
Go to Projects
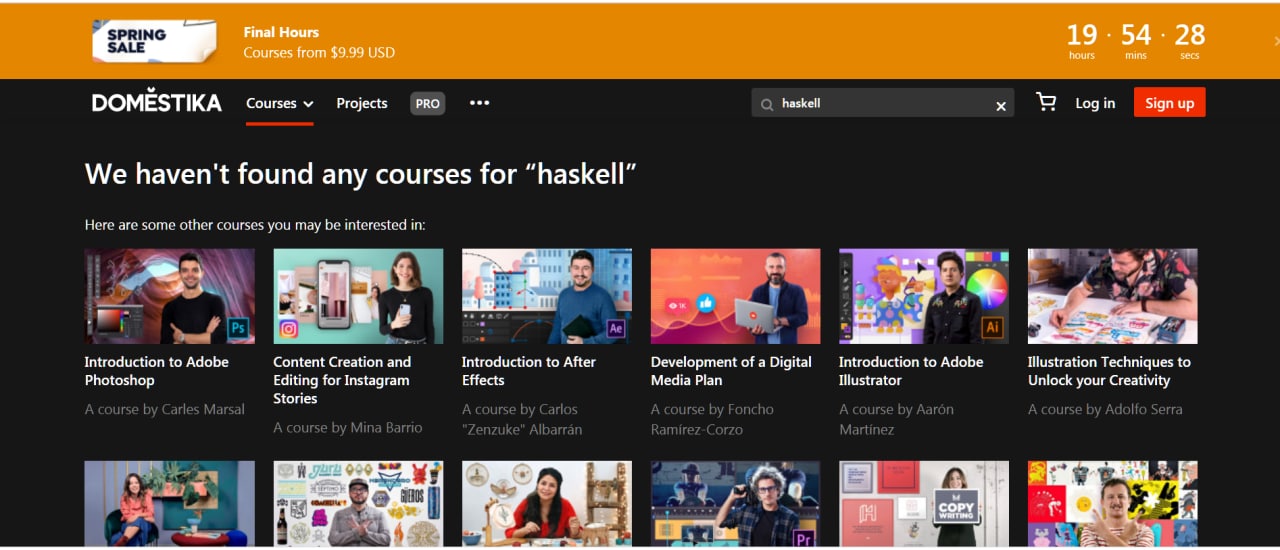[362, 103]
